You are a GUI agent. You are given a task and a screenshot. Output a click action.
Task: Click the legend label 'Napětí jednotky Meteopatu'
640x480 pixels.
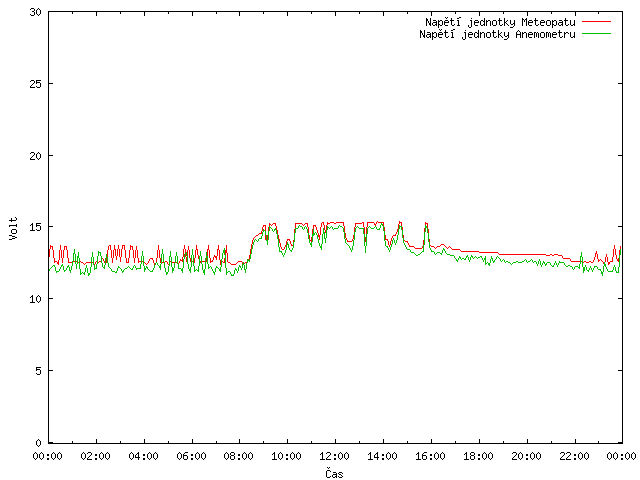(x=500, y=22)
